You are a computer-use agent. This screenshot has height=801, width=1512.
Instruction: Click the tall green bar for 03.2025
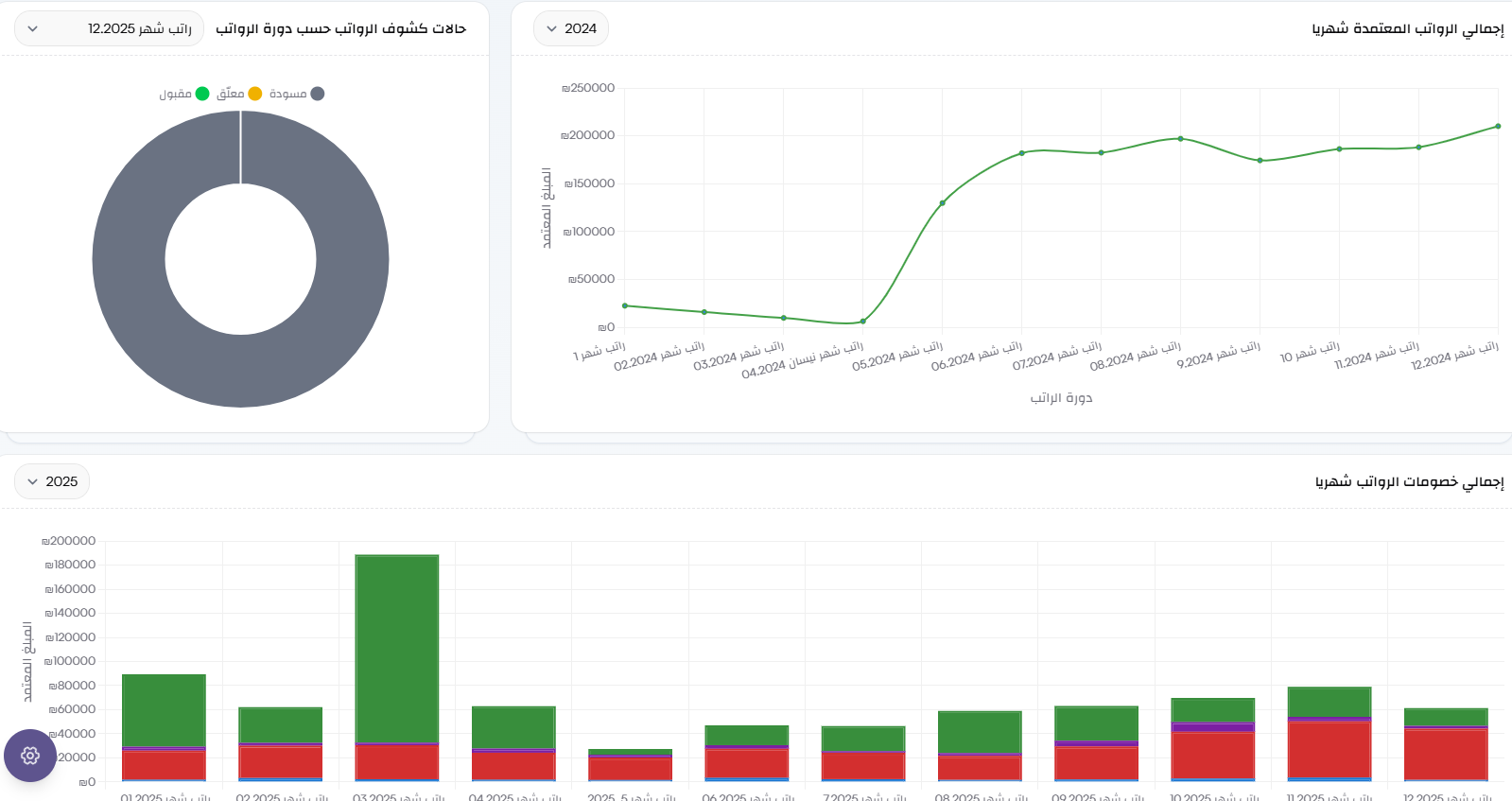[396, 648]
